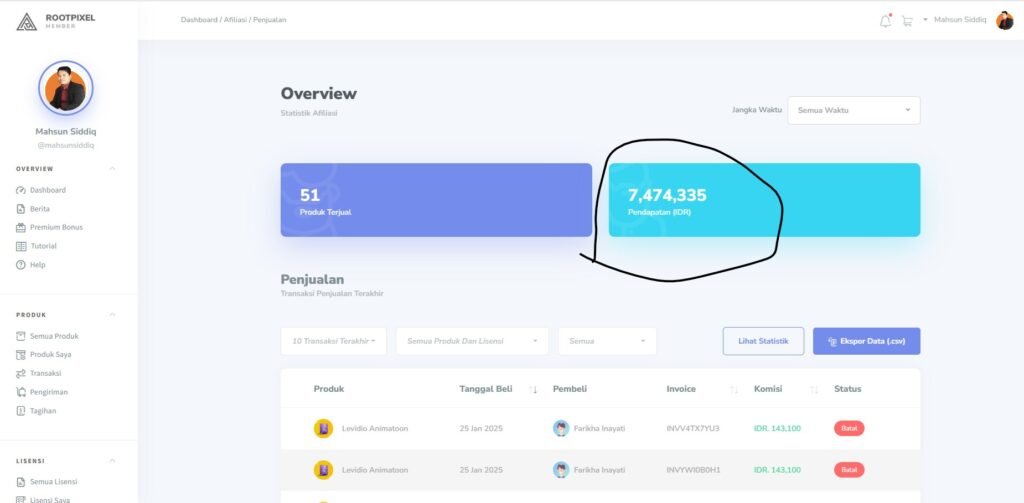This screenshot has height=503, width=1024.
Task: Open the shopping cart icon
Action: click(907, 21)
